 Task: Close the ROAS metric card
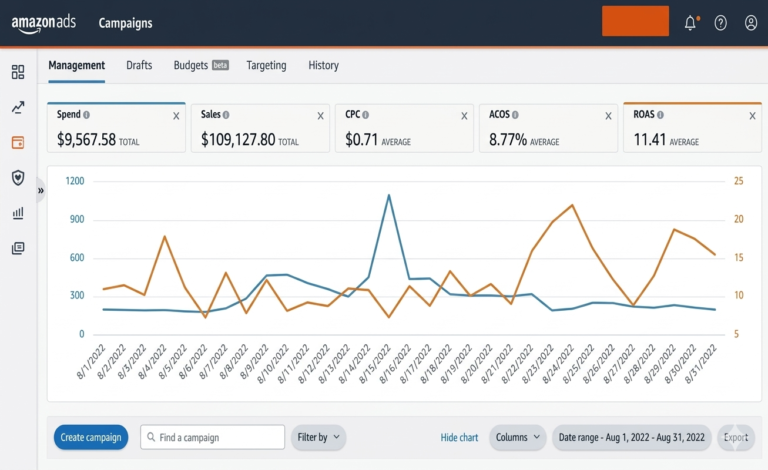coord(752,116)
